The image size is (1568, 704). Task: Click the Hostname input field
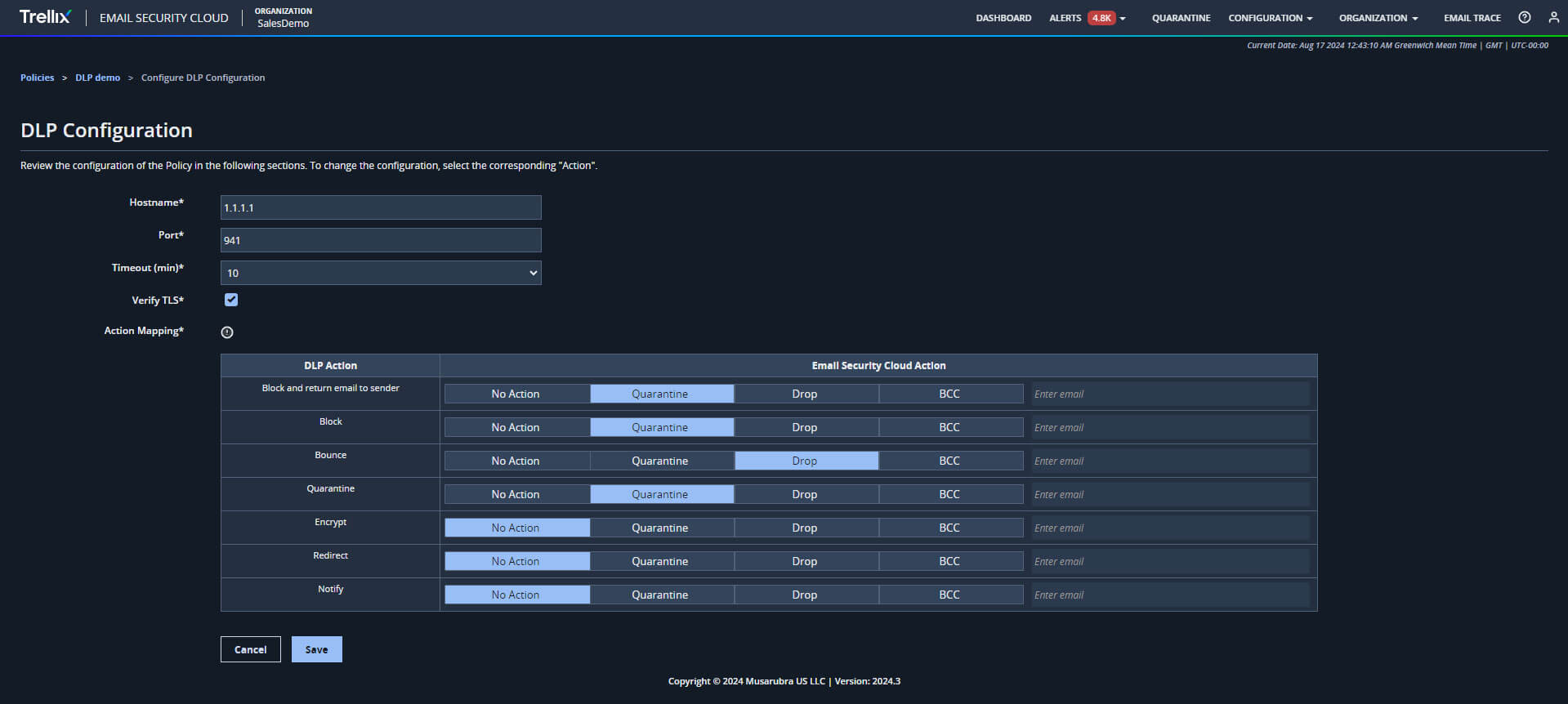point(381,207)
